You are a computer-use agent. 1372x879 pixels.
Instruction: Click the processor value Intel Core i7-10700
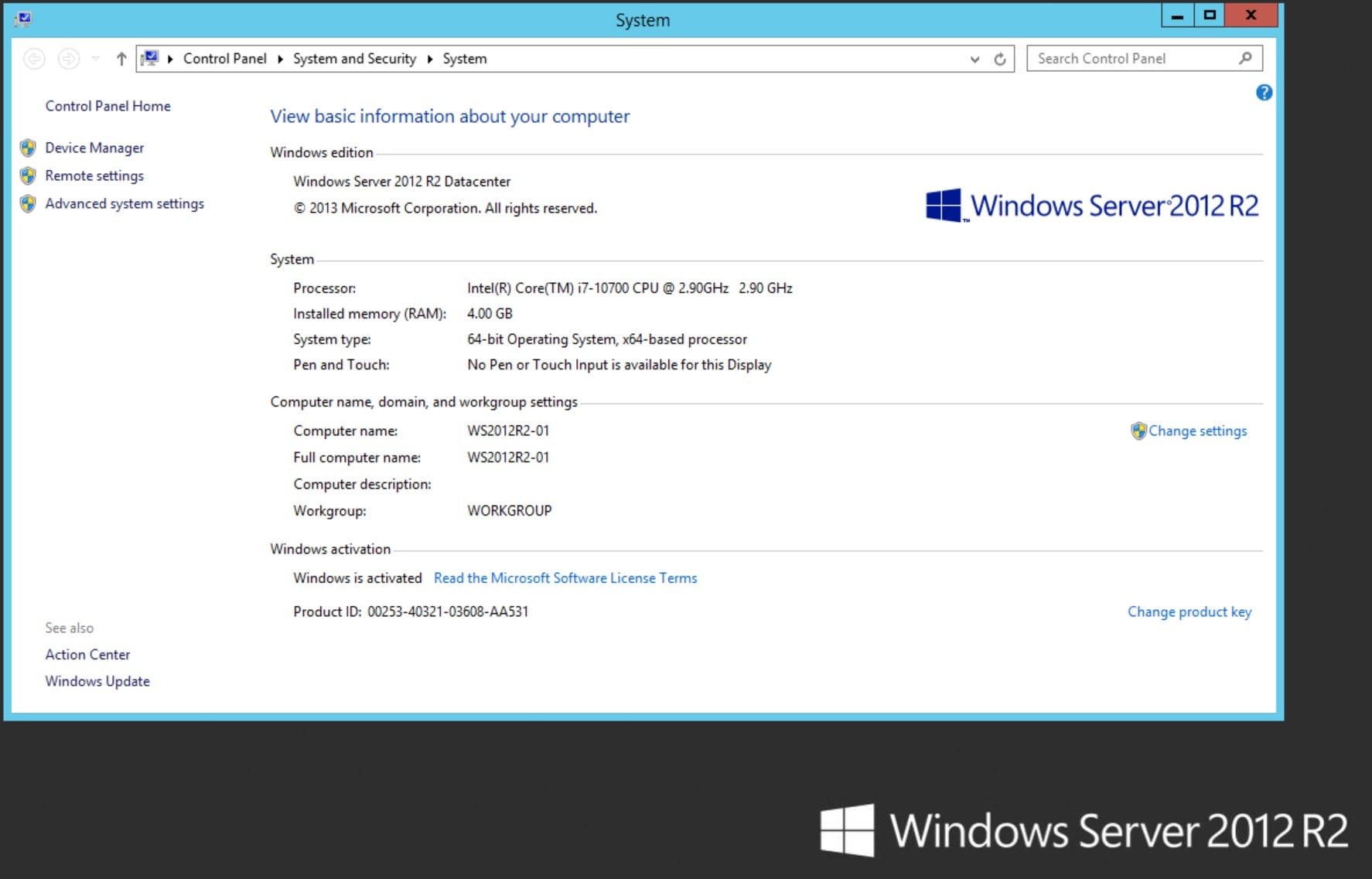click(630, 288)
